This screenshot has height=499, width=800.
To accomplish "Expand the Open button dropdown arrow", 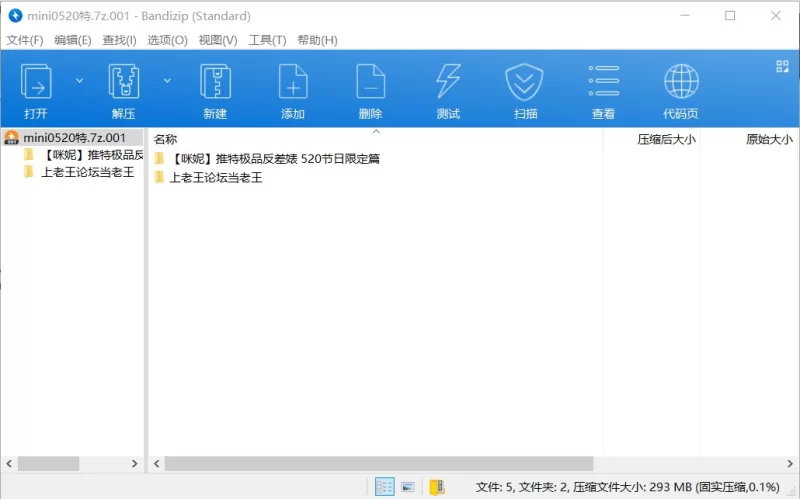I will tap(80, 81).
